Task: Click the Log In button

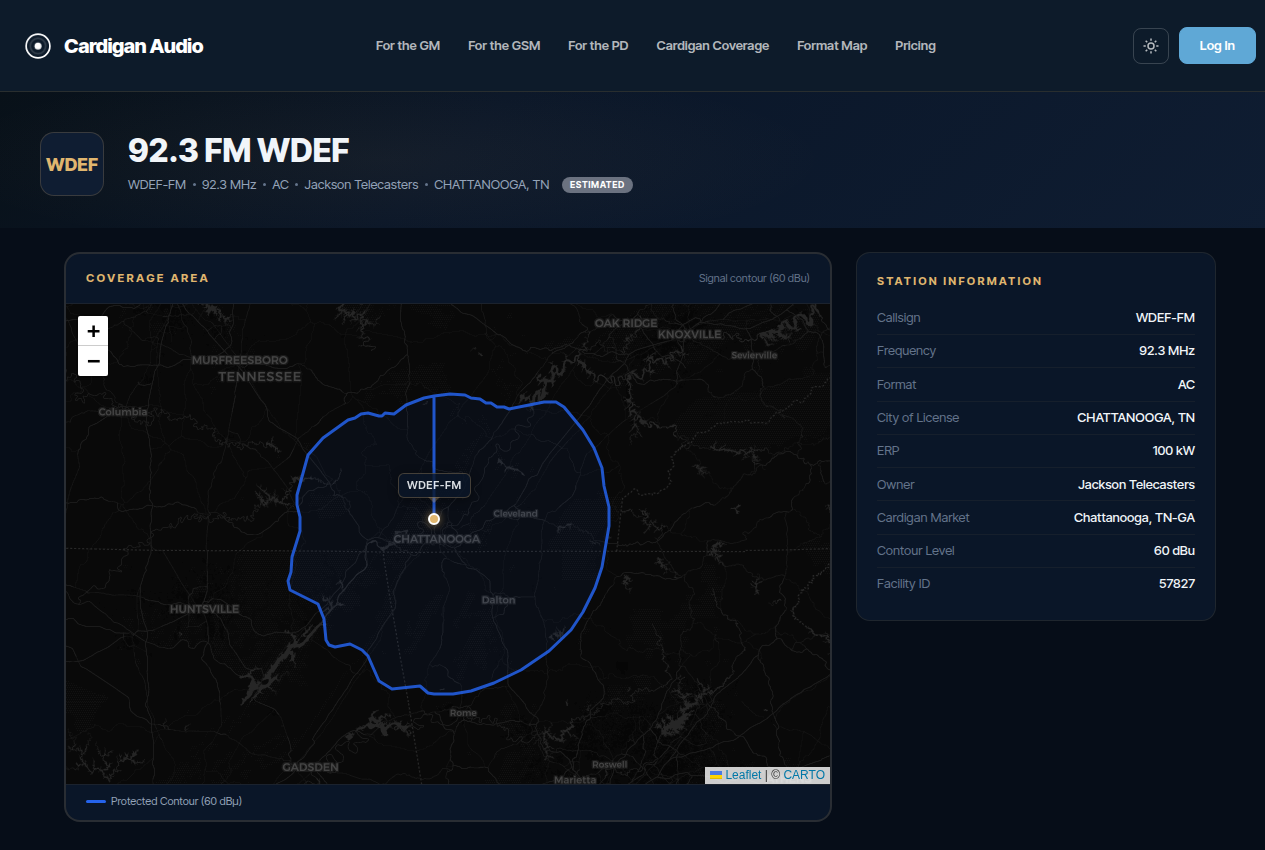Action: point(1217,46)
